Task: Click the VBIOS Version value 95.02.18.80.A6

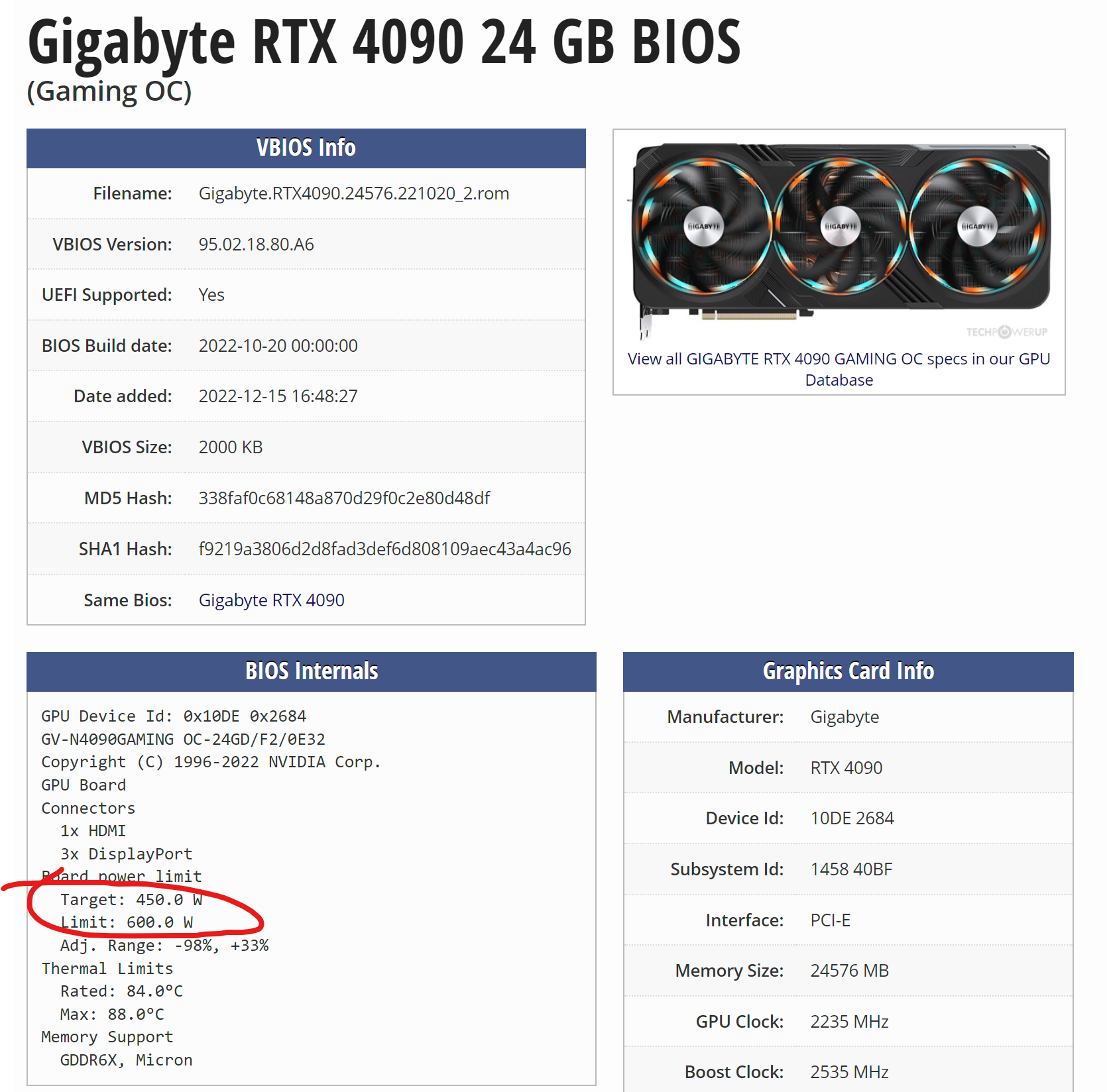Action: point(256,245)
